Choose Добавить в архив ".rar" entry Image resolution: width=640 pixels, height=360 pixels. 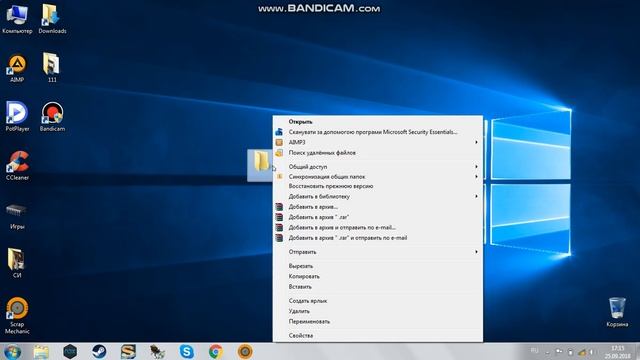(x=378, y=217)
